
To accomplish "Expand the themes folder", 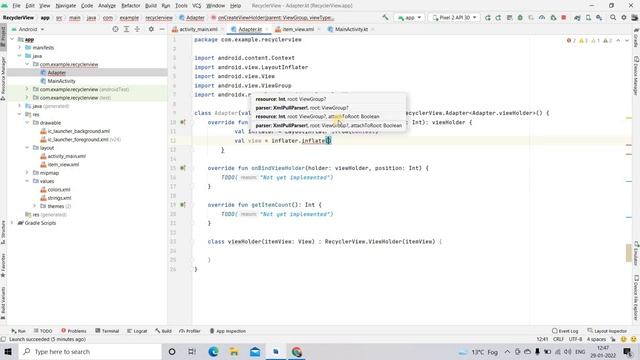I will coord(35,206).
